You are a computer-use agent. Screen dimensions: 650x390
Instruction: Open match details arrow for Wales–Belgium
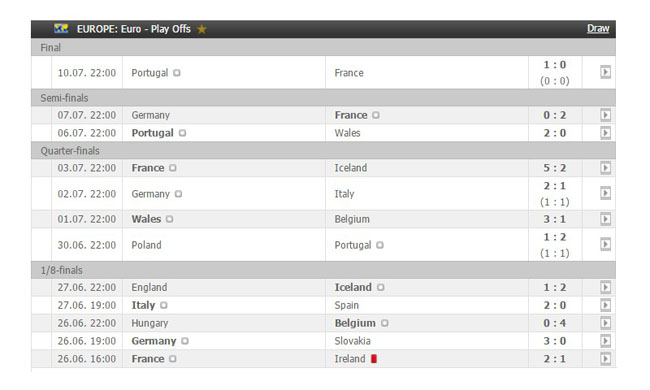pyautogui.click(x=605, y=219)
